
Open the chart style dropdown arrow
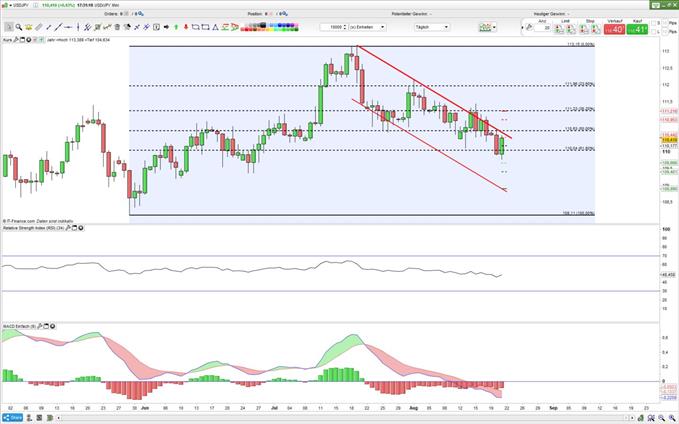[494, 27]
